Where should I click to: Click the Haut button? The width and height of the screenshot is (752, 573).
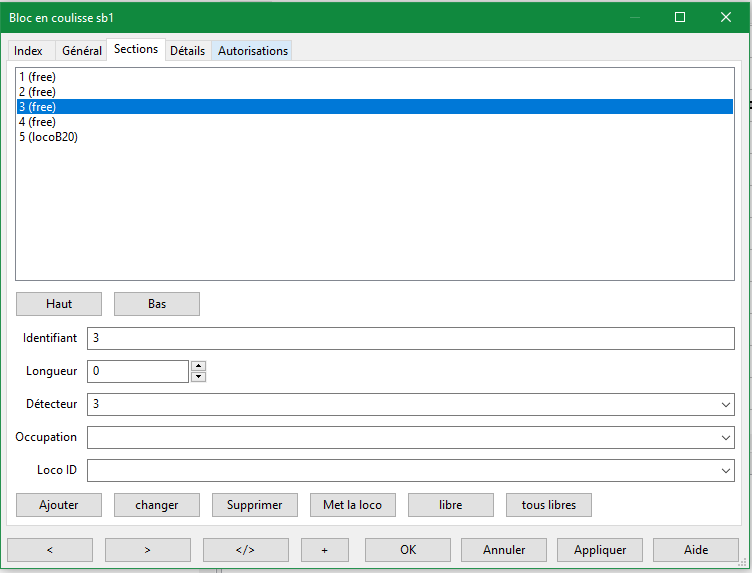(59, 304)
